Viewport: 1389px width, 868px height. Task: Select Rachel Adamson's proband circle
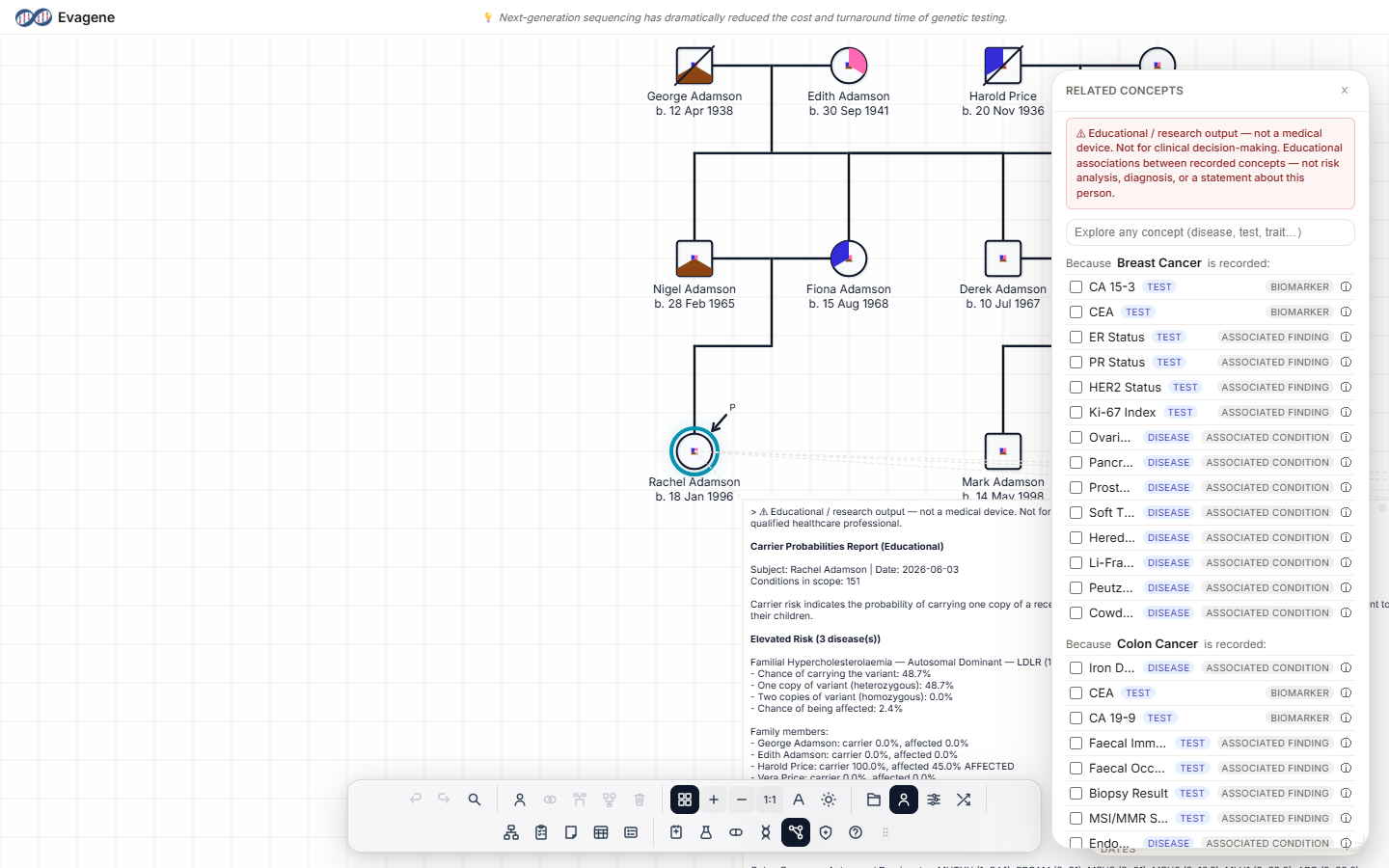point(694,450)
